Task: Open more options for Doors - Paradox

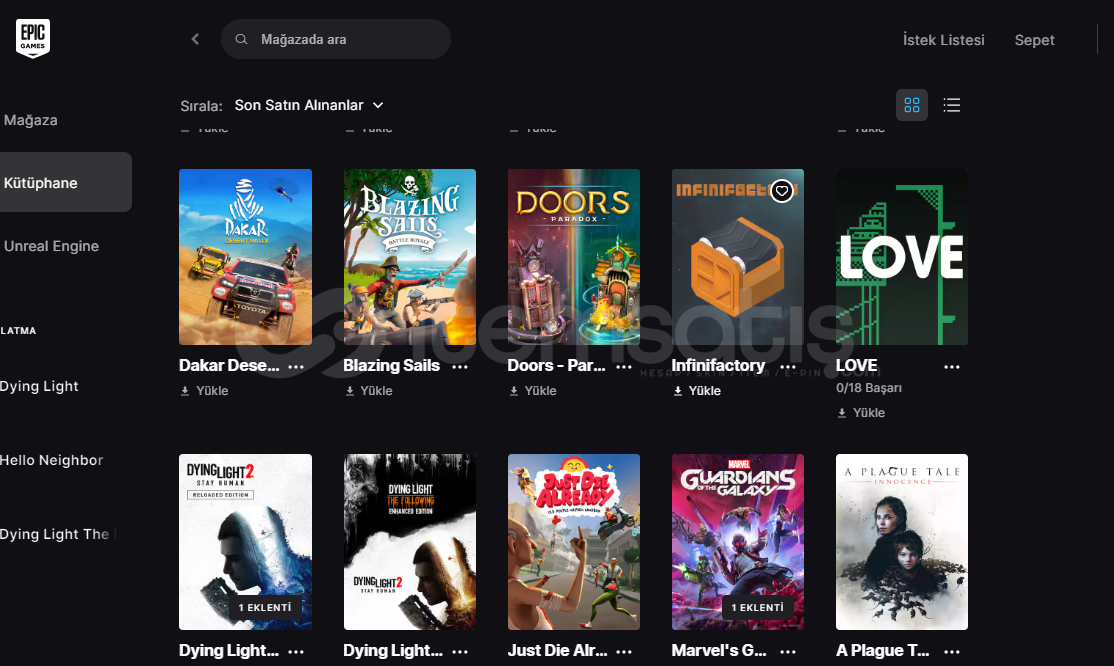Action: point(624,367)
